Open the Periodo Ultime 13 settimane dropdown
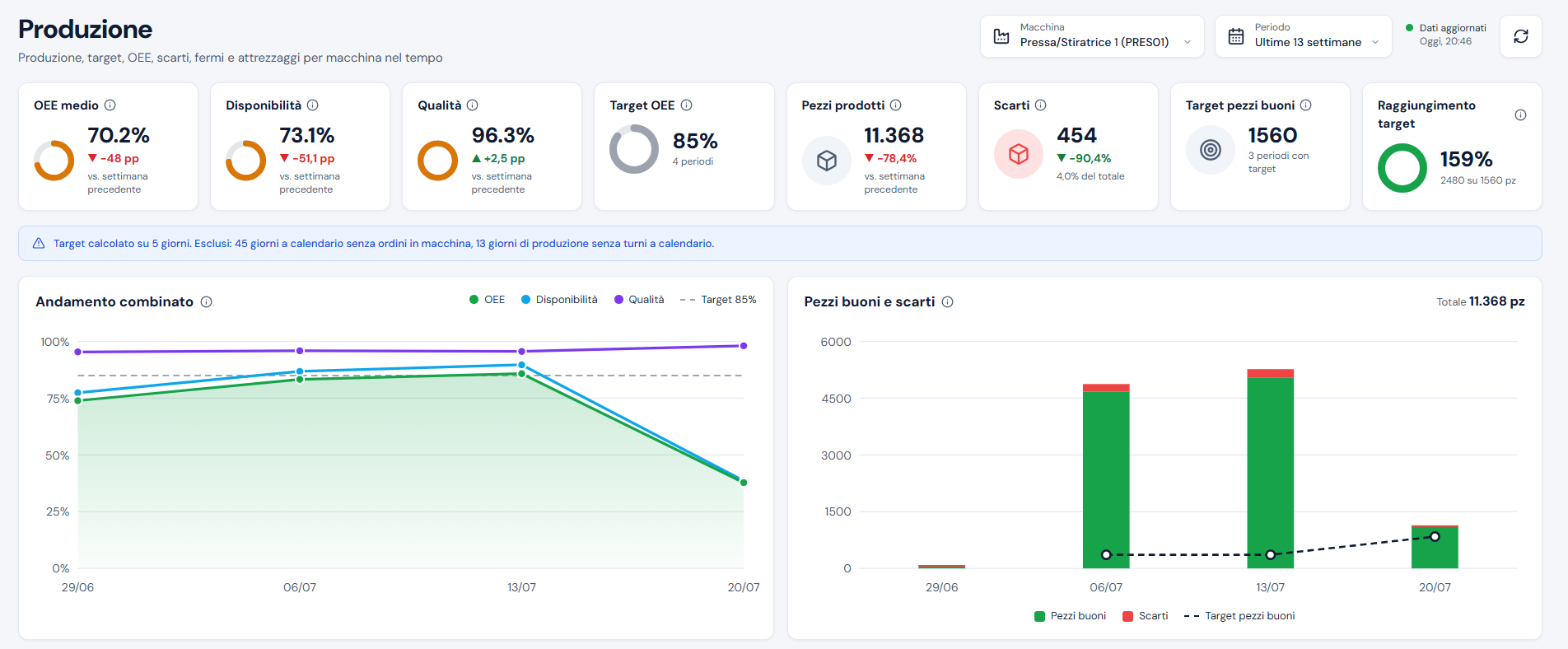 1303,36
